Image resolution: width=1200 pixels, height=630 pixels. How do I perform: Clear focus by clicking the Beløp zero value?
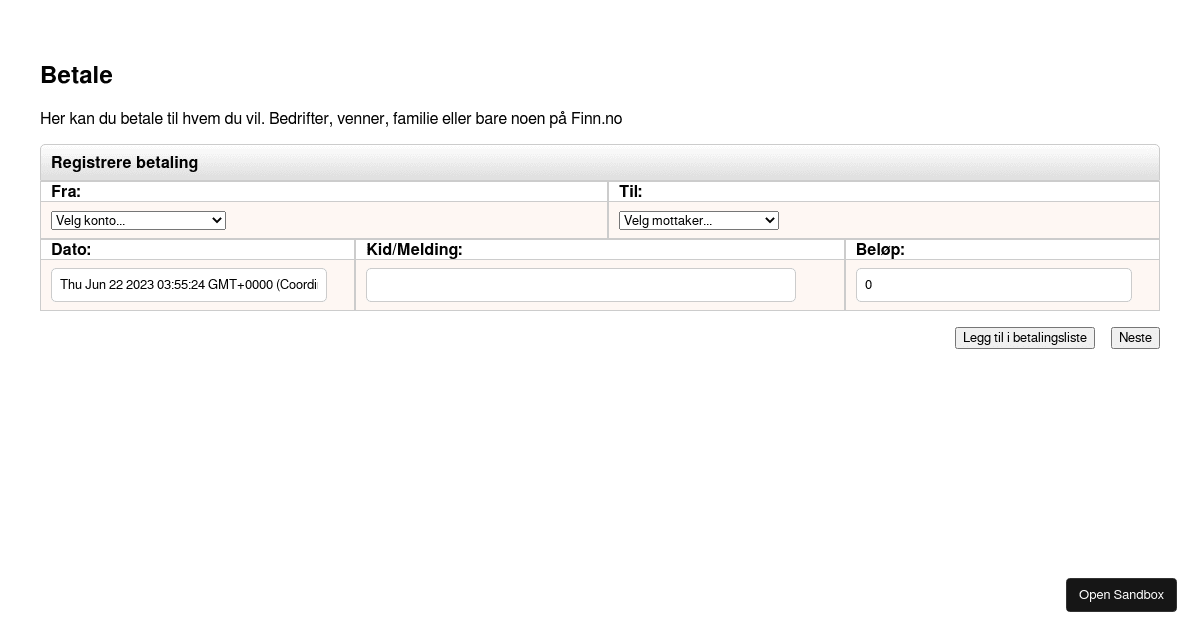868,285
